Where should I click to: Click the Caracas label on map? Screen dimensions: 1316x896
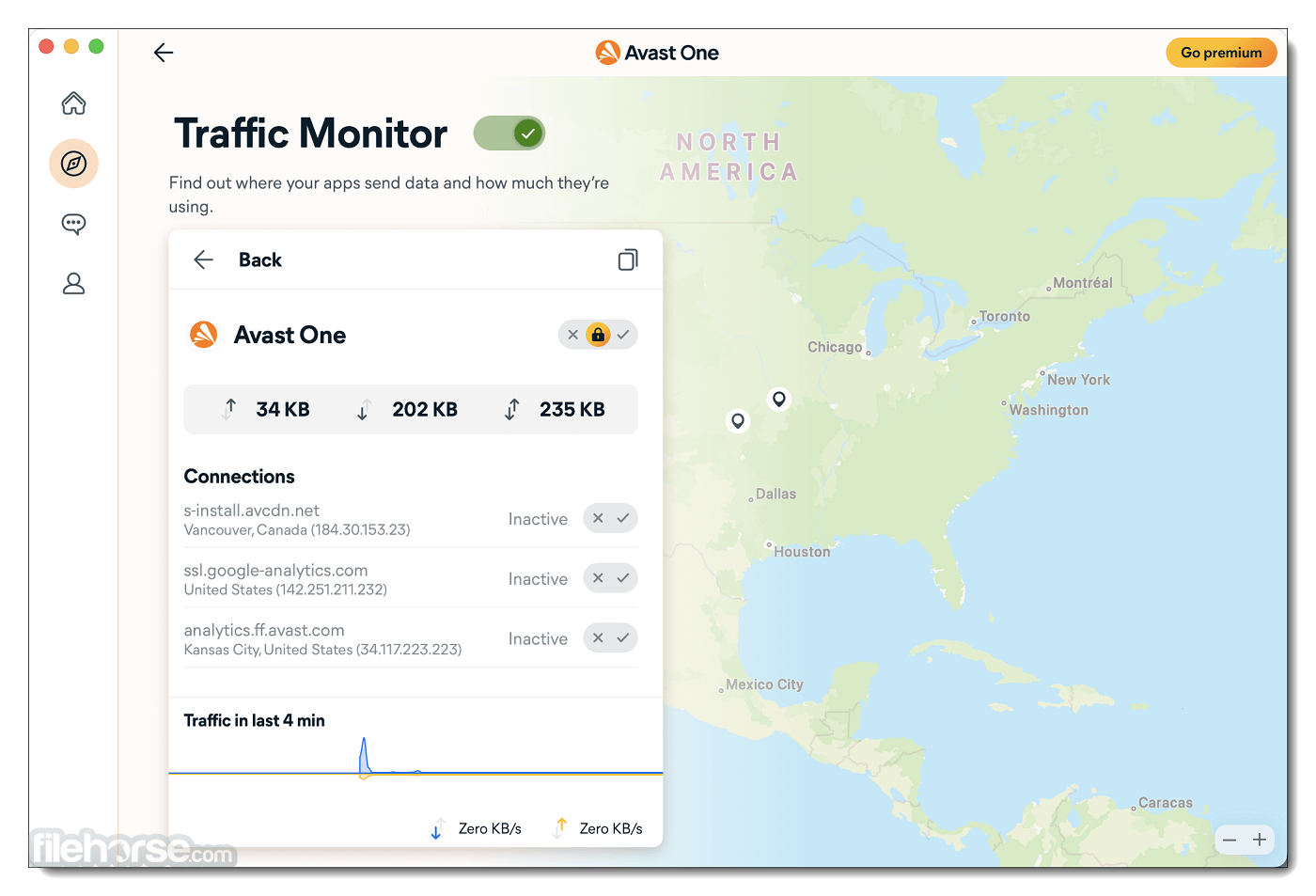coord(1166,803)
